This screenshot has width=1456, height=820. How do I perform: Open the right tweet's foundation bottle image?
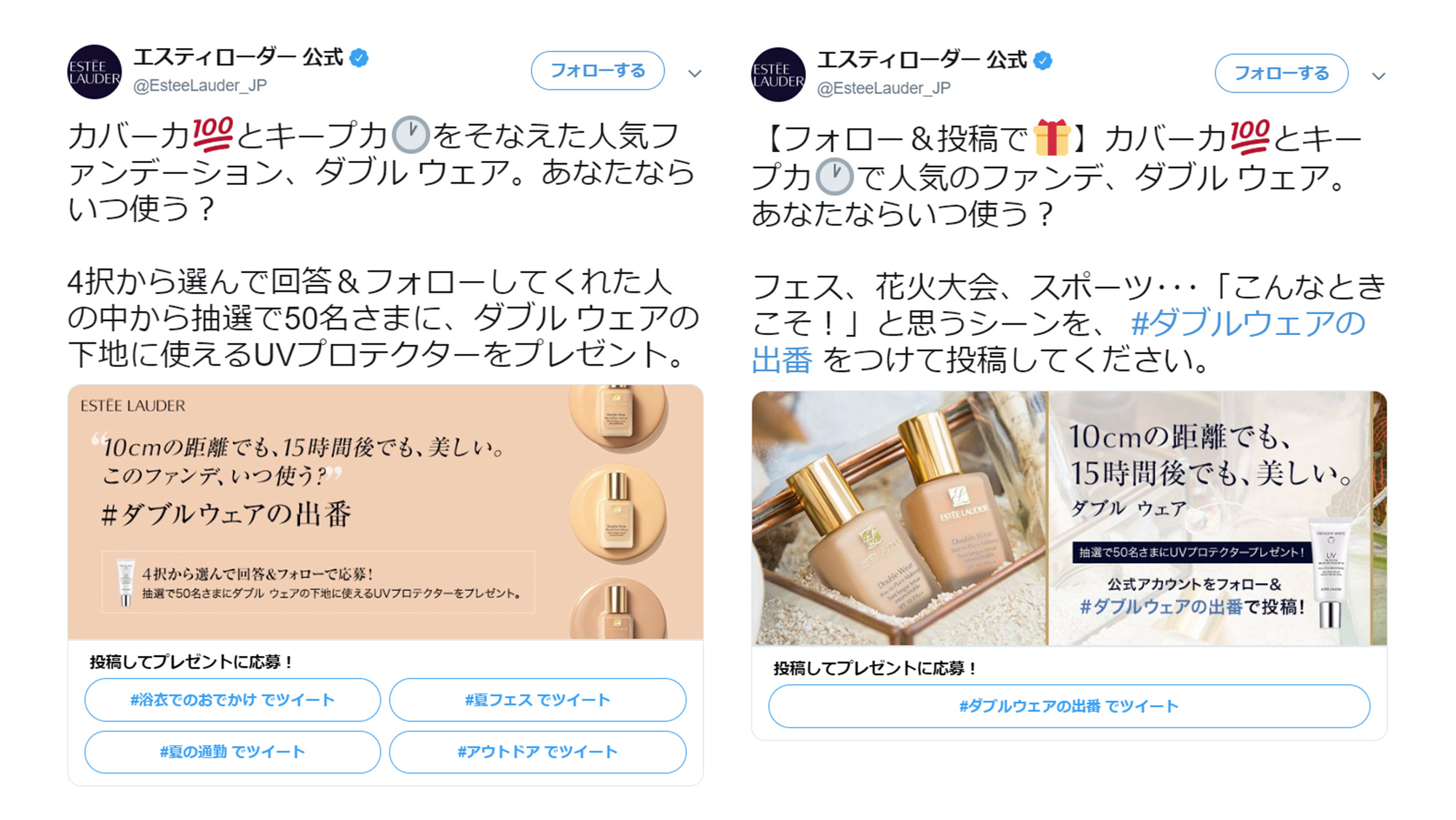tap(1069, 519)
